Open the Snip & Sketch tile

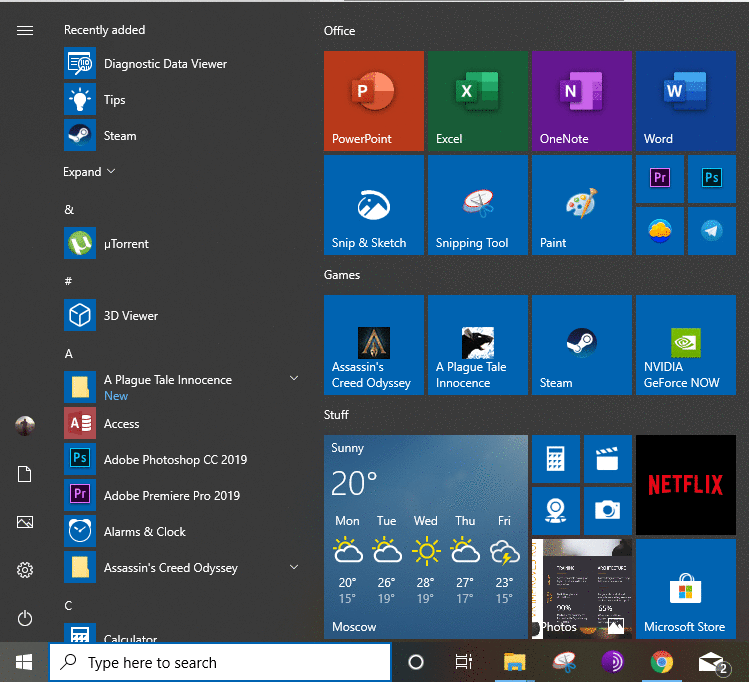point(374,205)
